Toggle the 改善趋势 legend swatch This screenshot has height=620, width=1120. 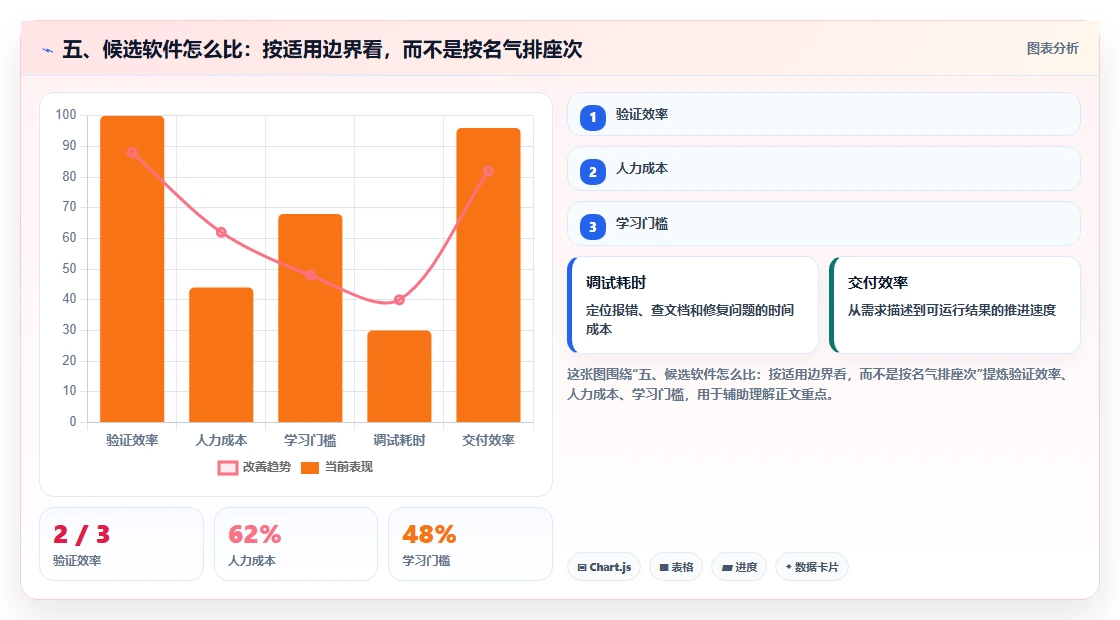coord(227,468)
